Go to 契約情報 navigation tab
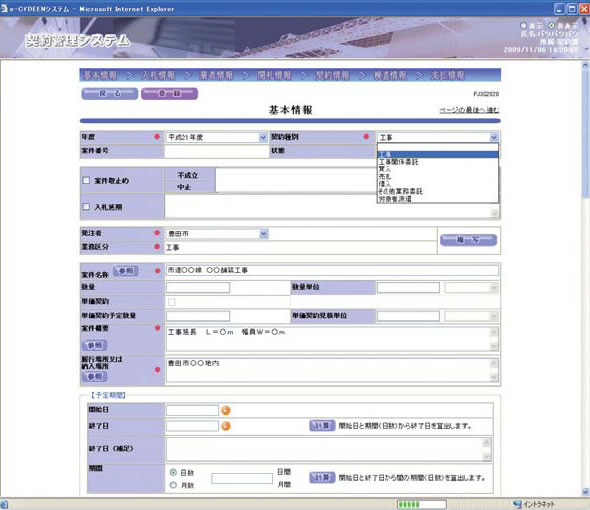The image size is (590, 510). 332,75
